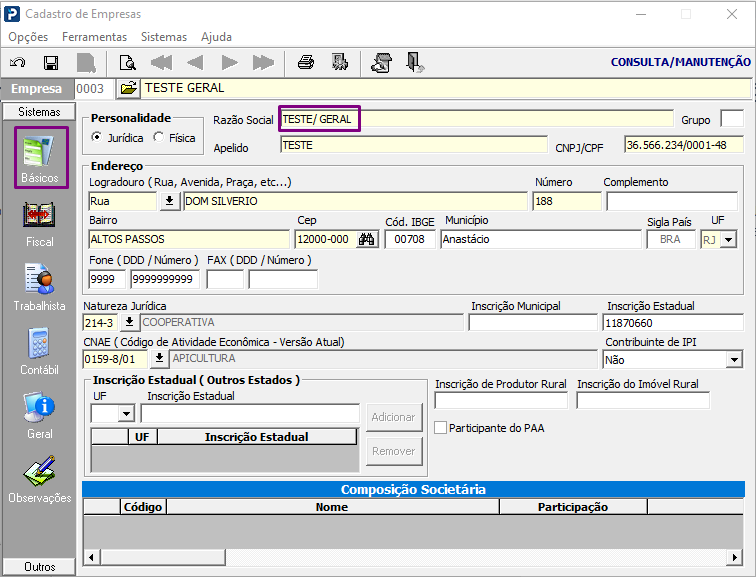This screenshot has width=756, height=577.
Task: Click the Inscrição Estadual field 11870660
Action: 673,322
